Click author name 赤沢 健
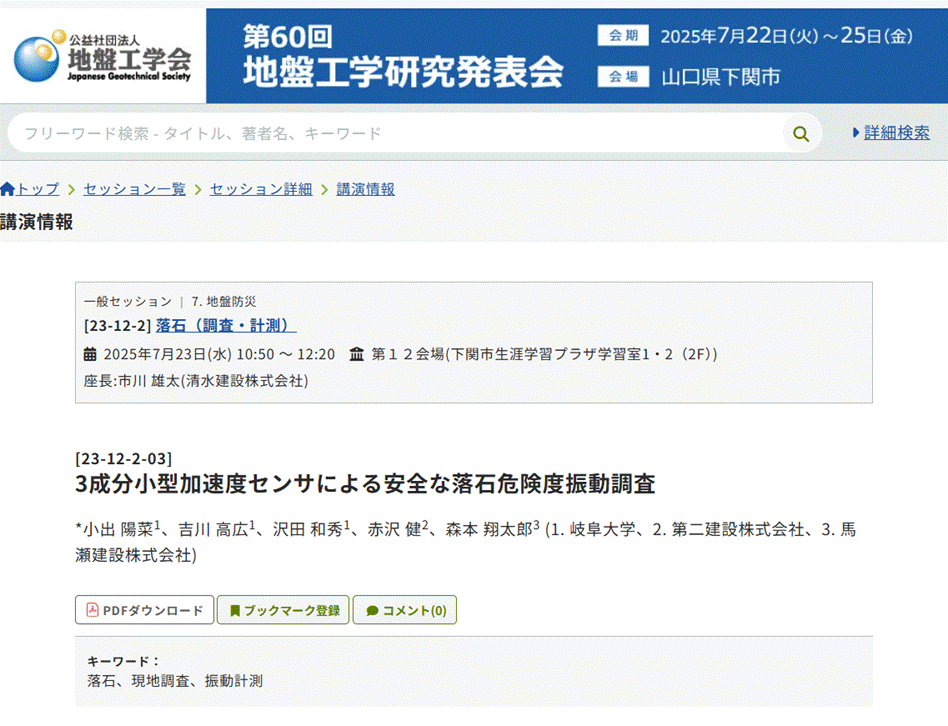948x726 pixels. tap(394, 530)
